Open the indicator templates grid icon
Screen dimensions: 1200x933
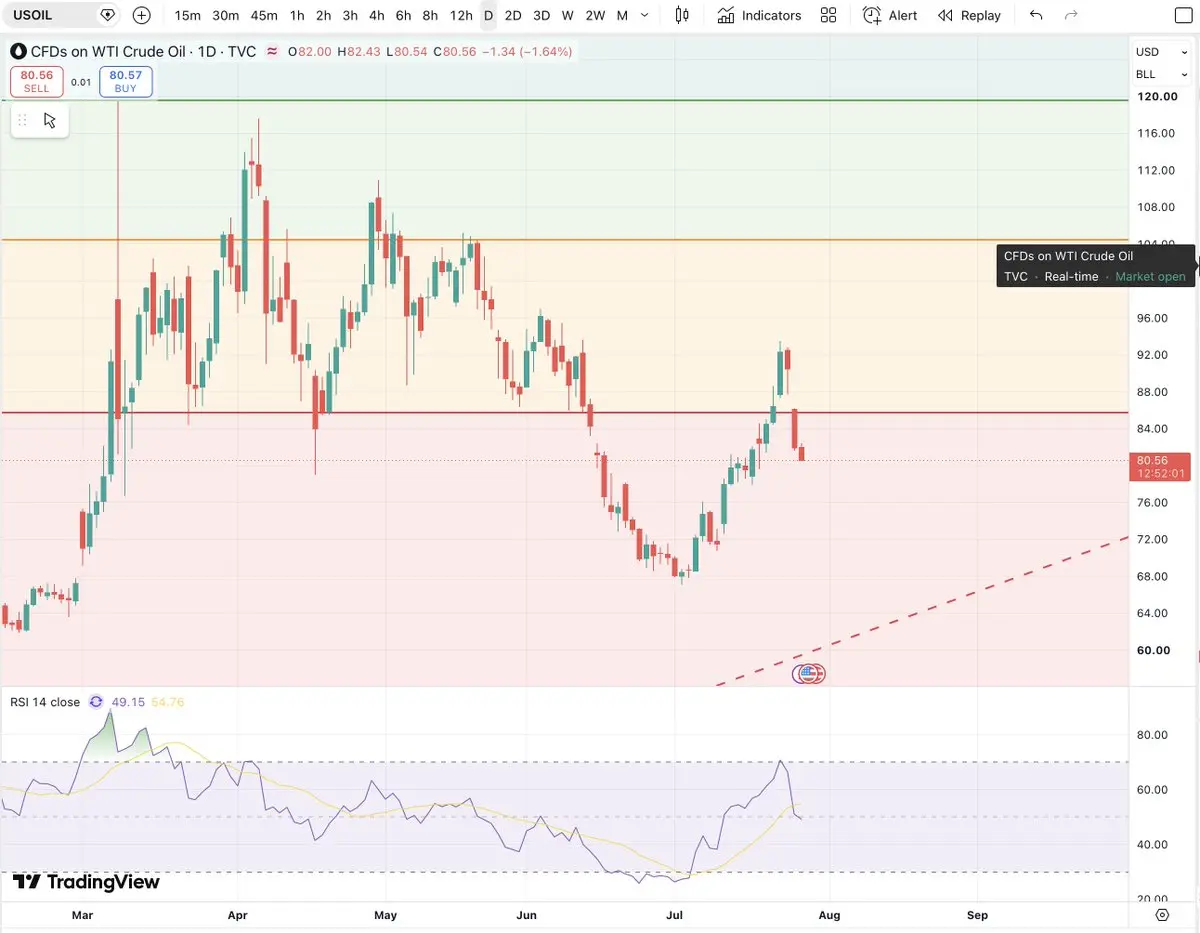(x=828, y=15)
